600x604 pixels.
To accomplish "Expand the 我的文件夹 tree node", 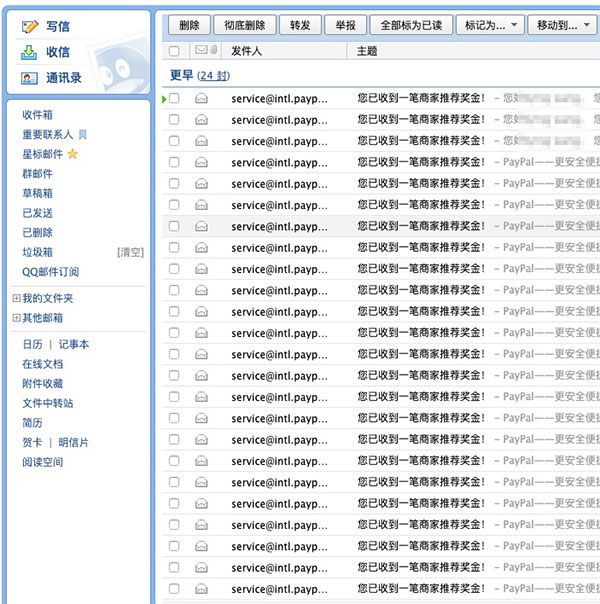I will pos(17,298).
